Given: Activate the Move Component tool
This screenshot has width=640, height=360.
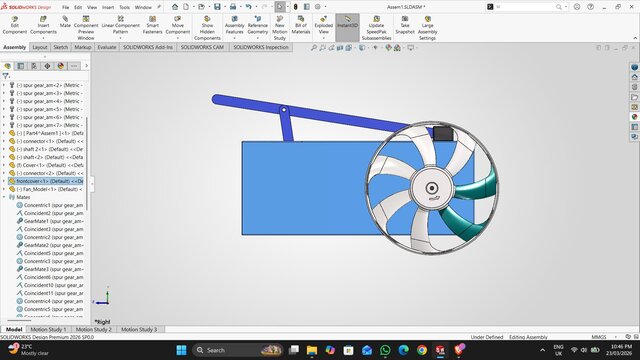Looking at the screenshot, I should (178, 25).
